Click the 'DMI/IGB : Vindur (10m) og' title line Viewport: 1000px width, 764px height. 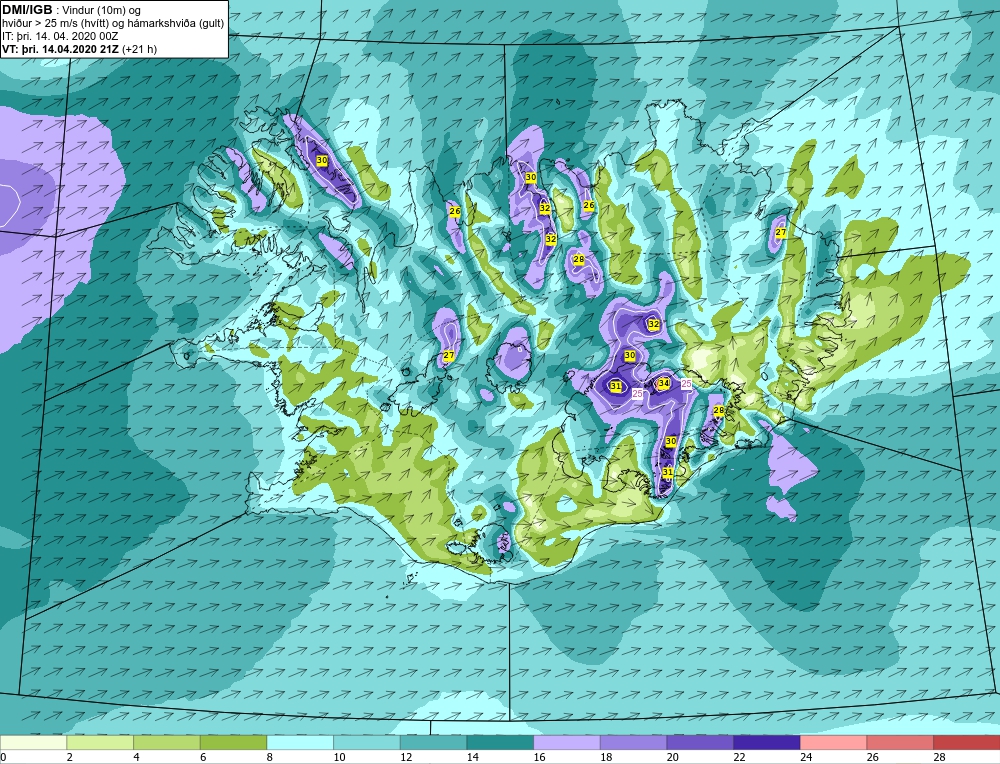71,10
